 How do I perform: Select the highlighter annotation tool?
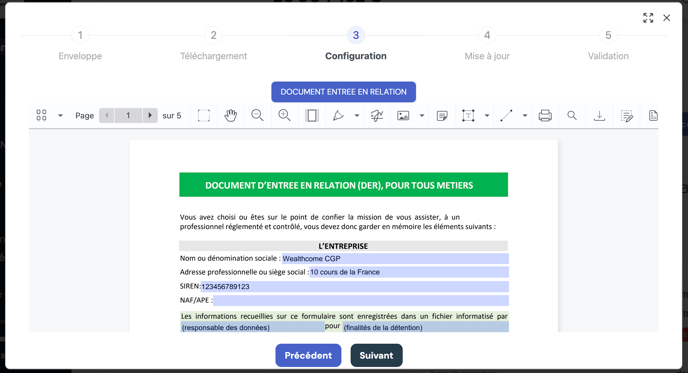pyautogui.click(x=338, y=115)
